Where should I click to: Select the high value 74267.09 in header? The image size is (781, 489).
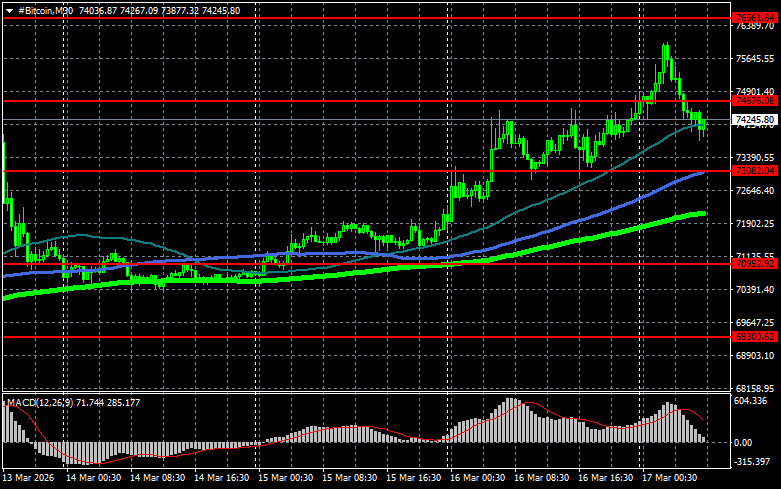pyautogui.click(x=138, y=10)
